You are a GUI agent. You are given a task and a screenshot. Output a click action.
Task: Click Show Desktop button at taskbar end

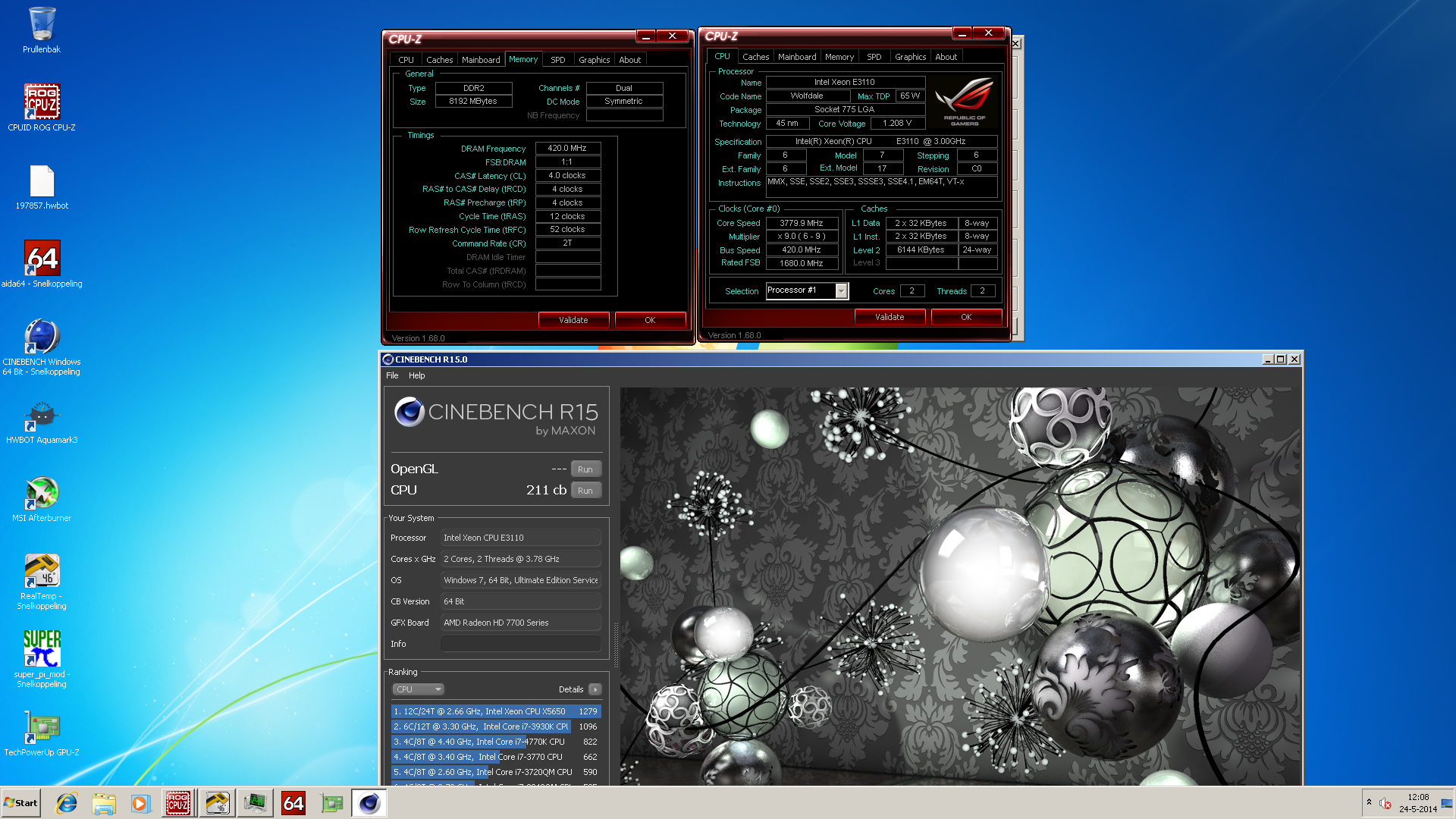[1448, 803]
